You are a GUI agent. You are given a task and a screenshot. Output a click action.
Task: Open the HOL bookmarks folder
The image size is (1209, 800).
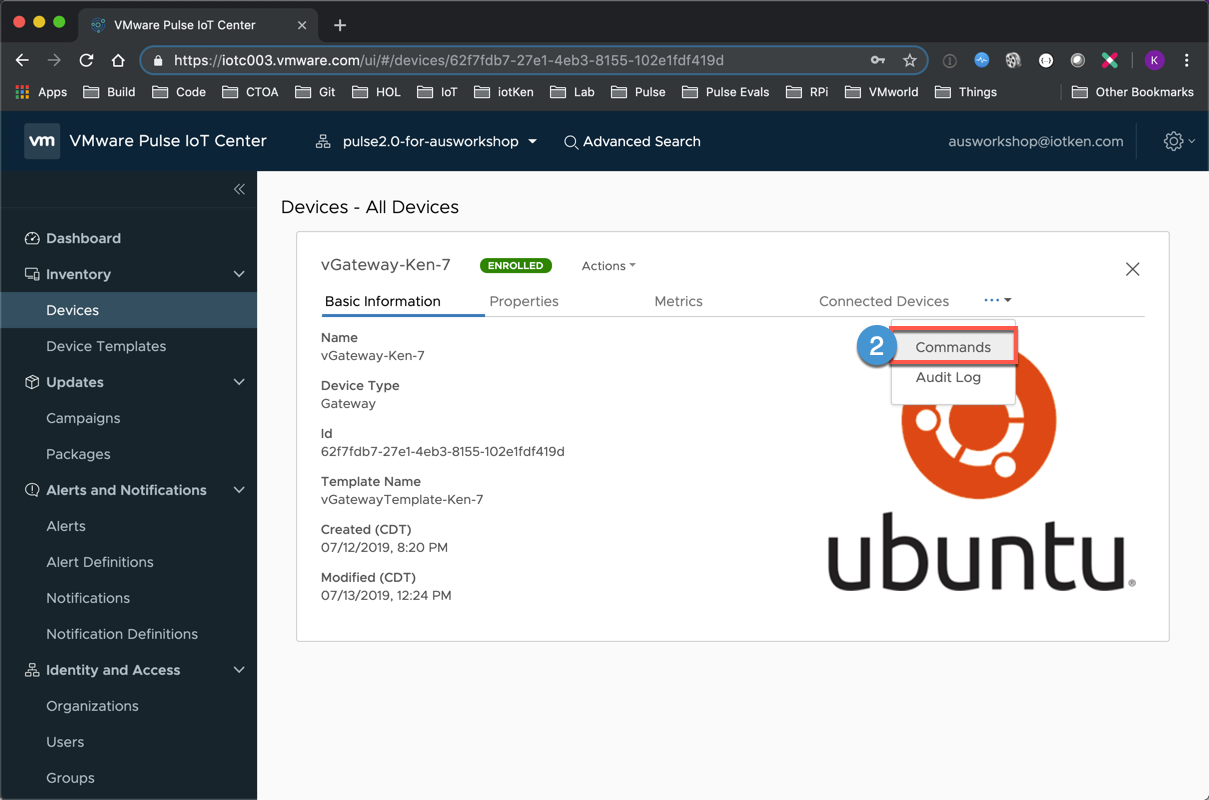[x=376, y=92]
